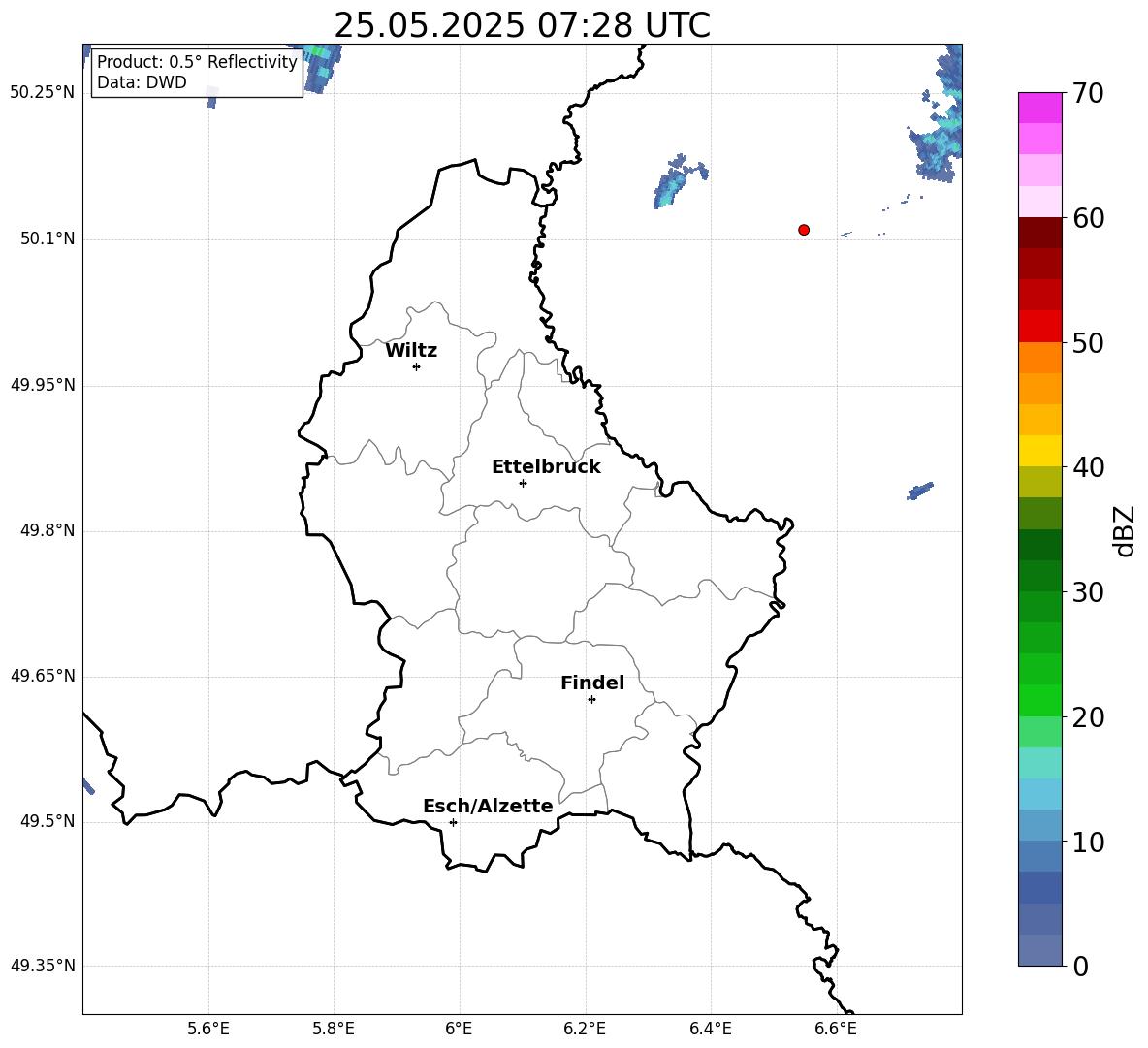Click the 49.35°N latitude label

[43, 966]
